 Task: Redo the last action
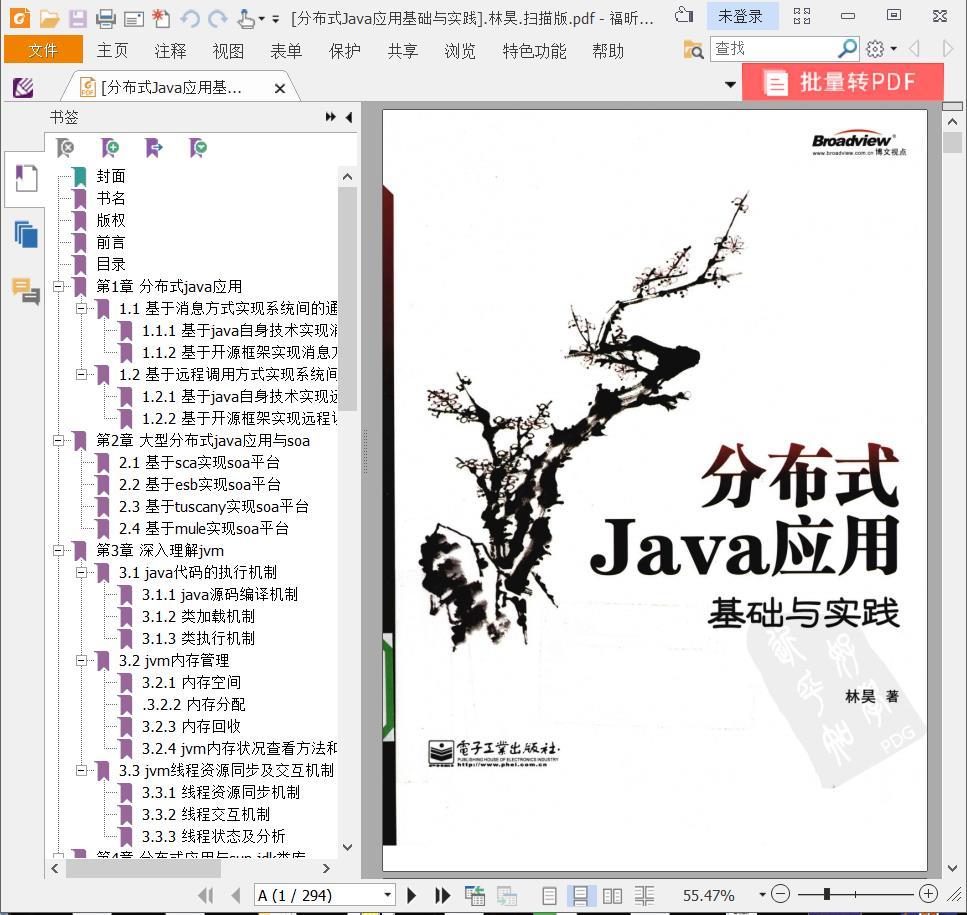pos(218,18)
